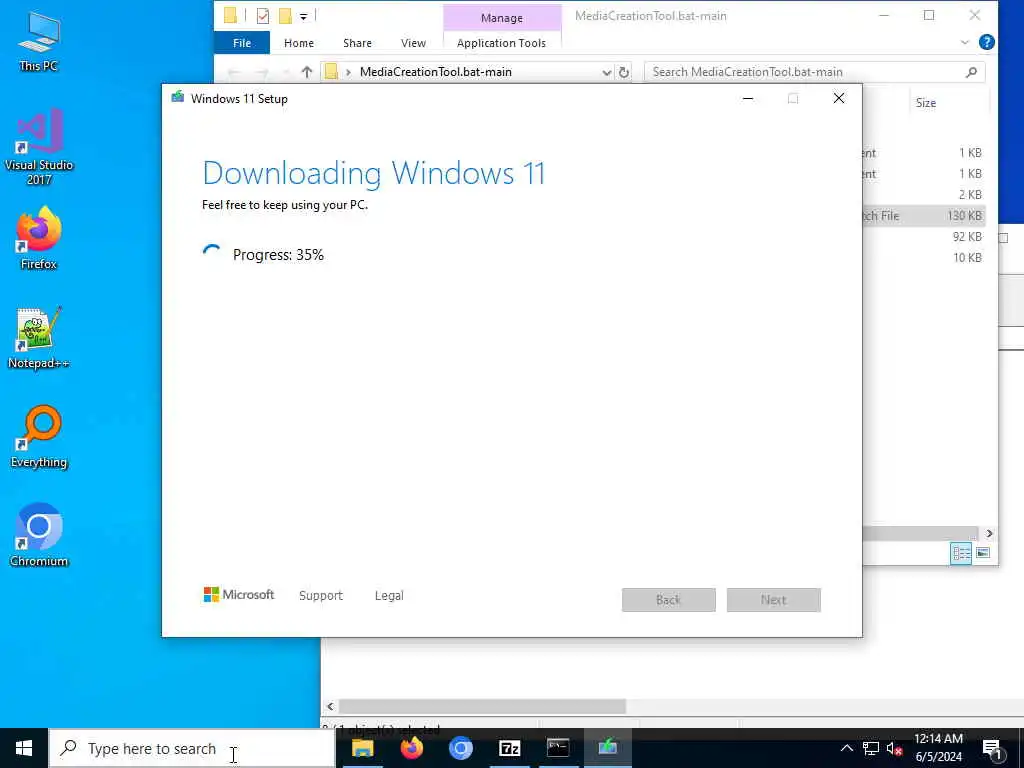Click the Legal link in Setup

coord(389,596)
